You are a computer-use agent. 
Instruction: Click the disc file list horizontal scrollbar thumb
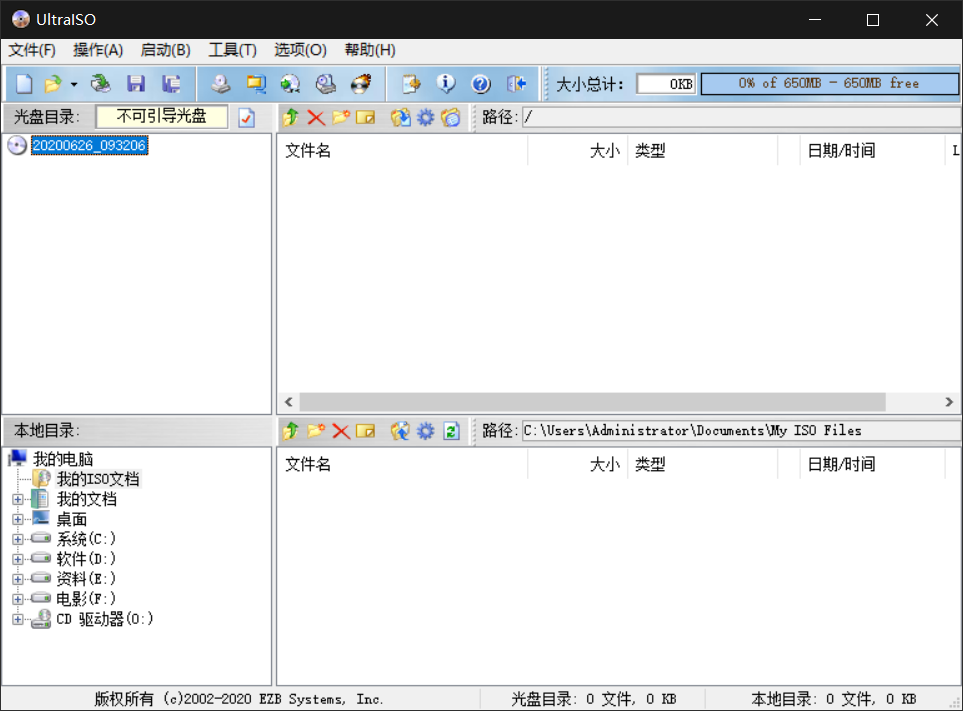pos(593,402)
